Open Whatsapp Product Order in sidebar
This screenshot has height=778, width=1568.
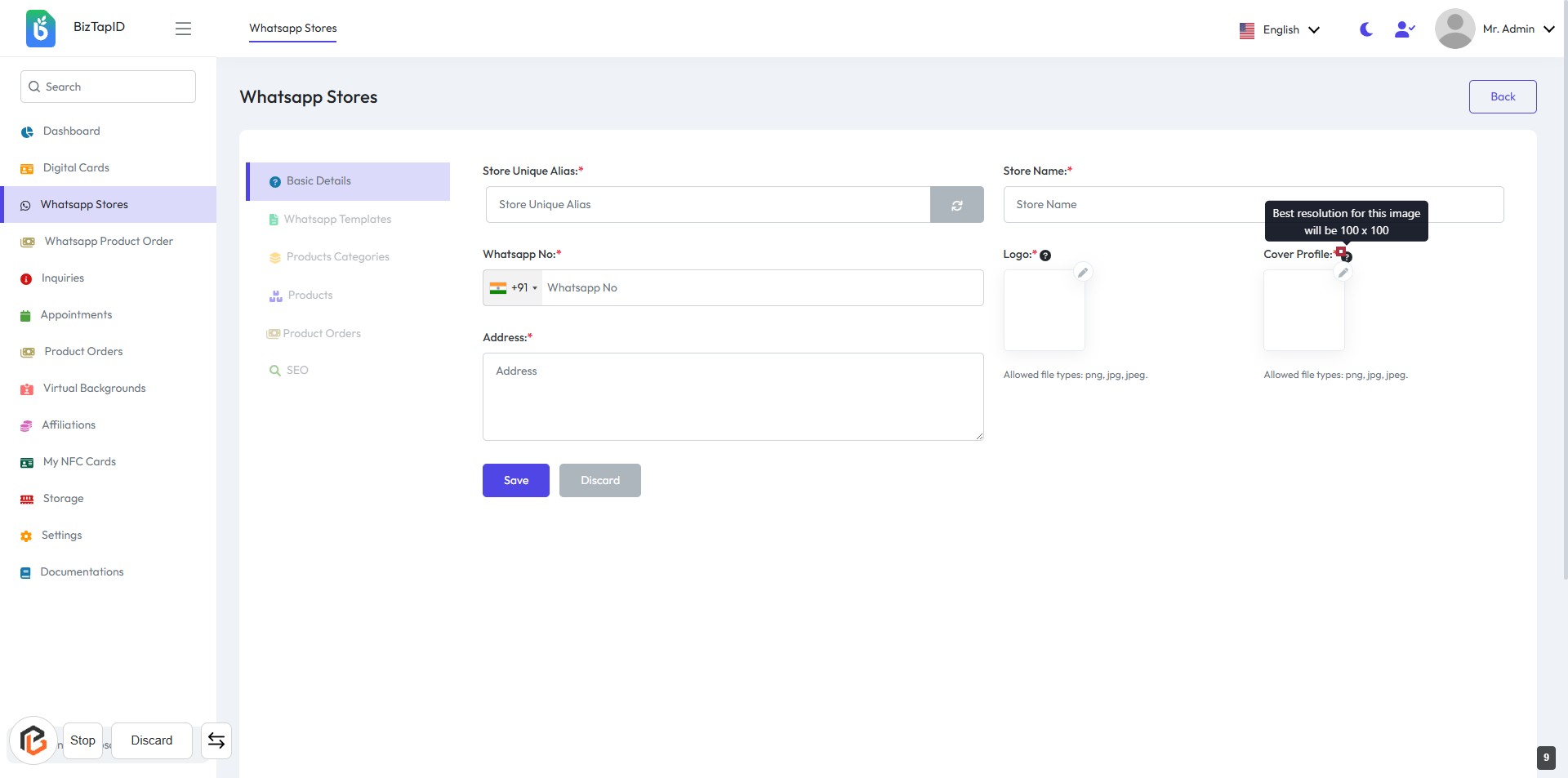(109, 242)
